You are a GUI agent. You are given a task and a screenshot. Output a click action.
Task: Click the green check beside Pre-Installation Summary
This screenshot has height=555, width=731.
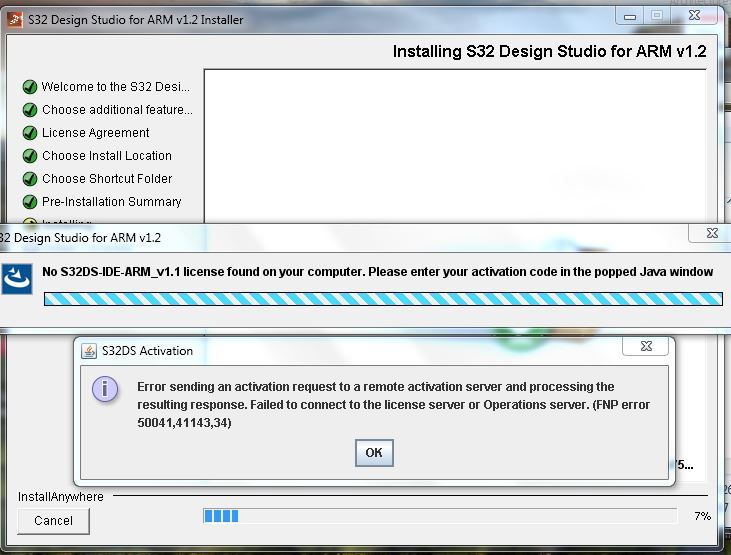point(30,202)
